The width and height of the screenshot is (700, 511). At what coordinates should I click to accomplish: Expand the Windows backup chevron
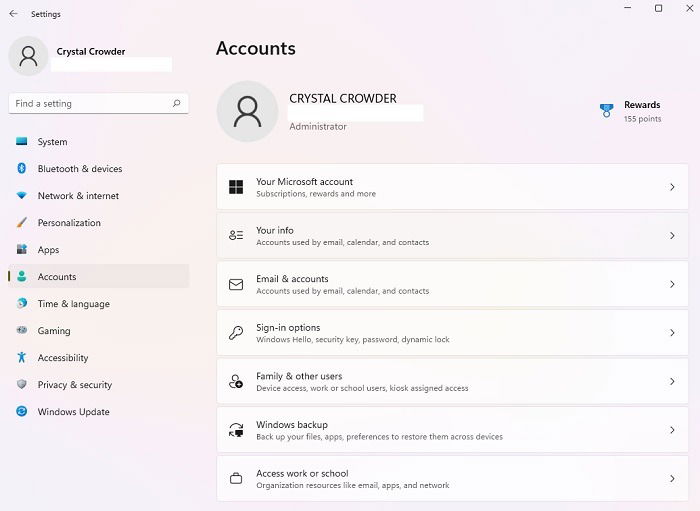672,430
